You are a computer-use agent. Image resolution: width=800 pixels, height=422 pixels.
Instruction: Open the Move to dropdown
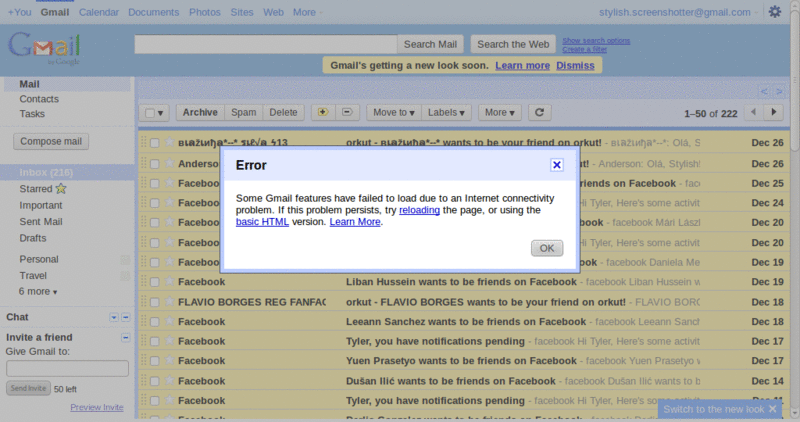click(x=394, y=112)
